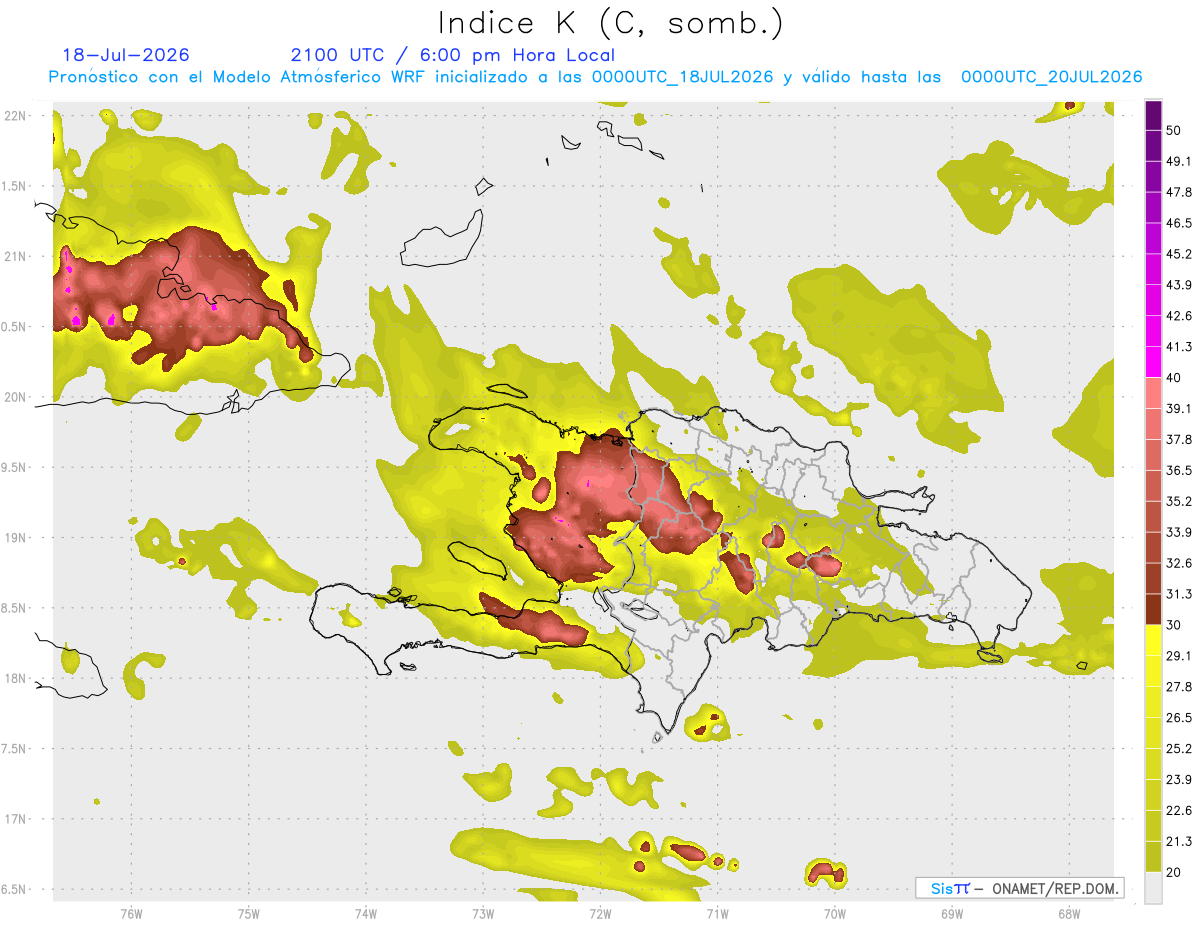
Task: Click the map title 'Indice K (C, somb.)'
Action: [x=610, y=24]
